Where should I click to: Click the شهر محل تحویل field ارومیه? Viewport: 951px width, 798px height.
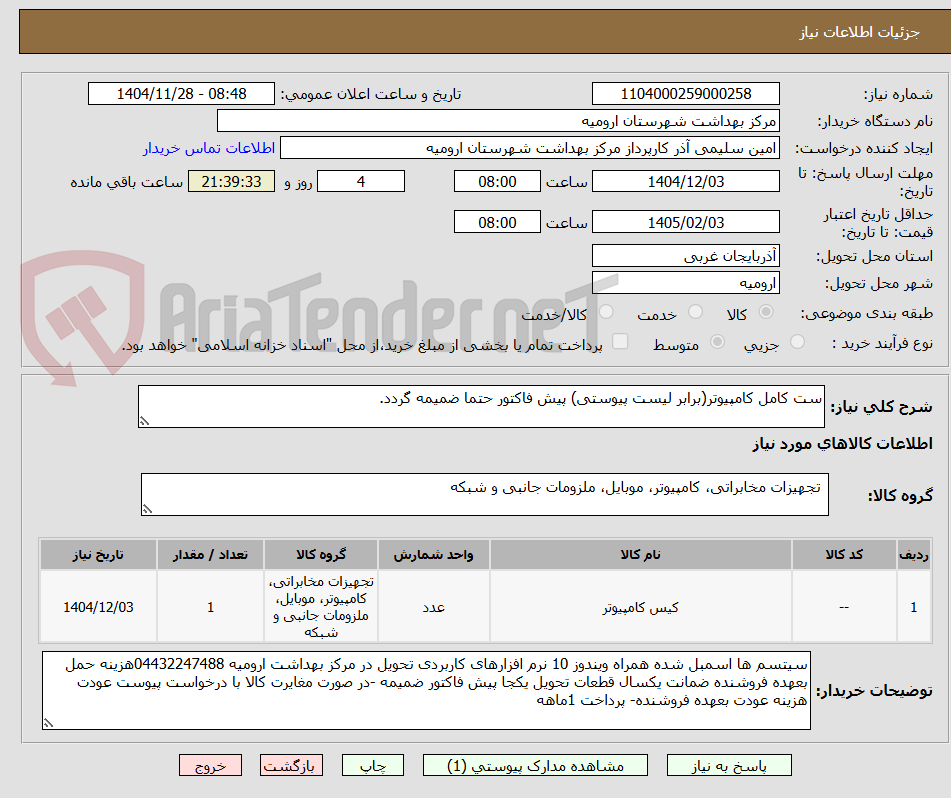[x=685, y=283]
